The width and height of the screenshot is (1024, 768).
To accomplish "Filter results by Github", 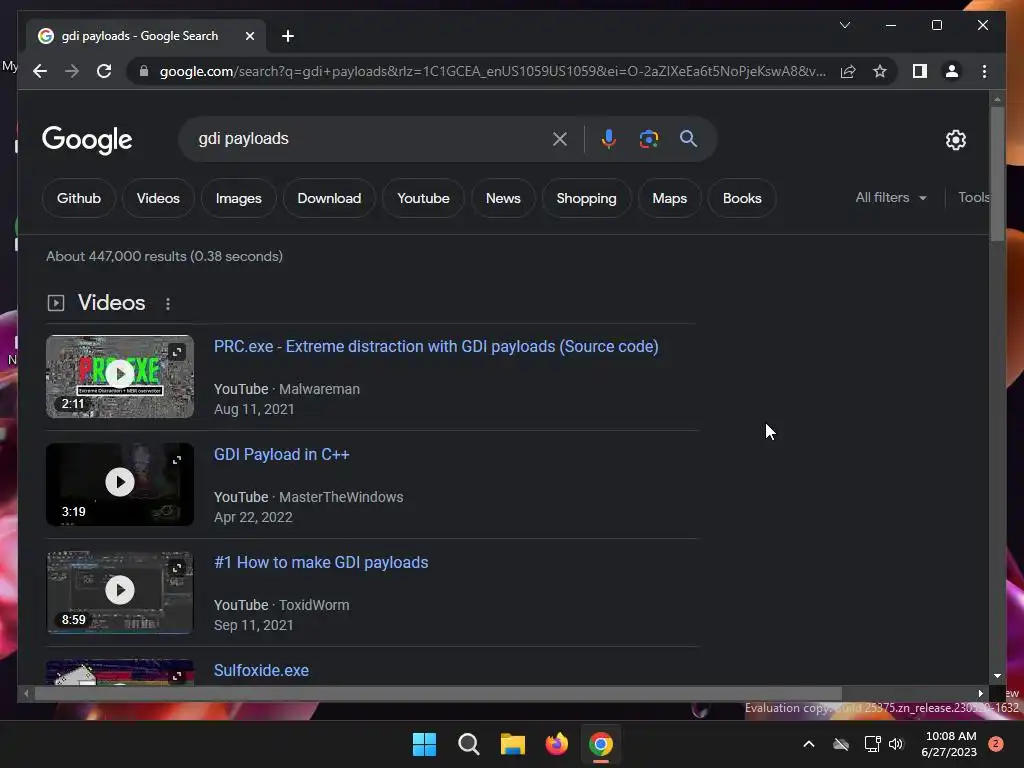I will point(79,198).
